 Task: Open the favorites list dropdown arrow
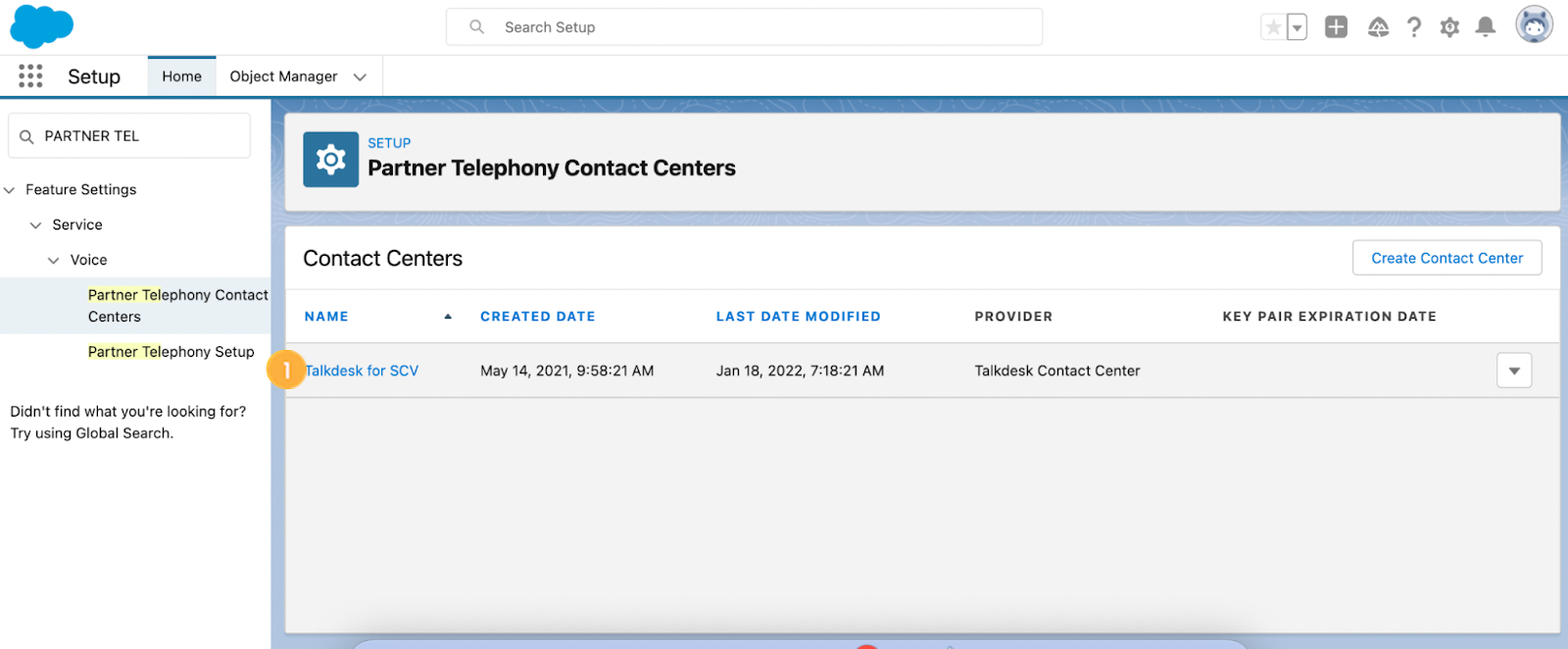1297,27
